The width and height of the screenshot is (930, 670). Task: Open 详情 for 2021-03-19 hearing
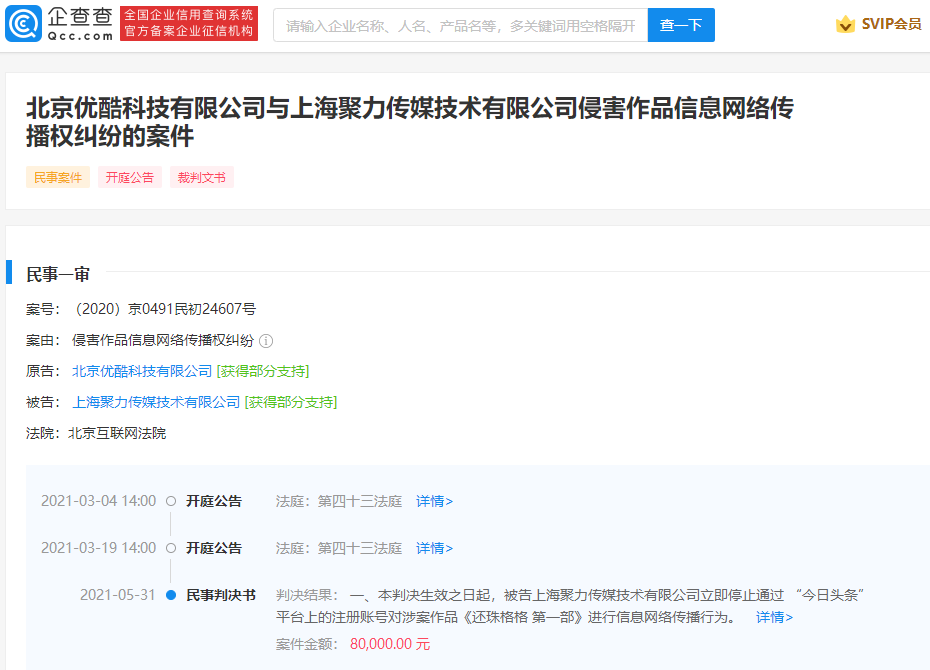pyautogui.click(x=434, y=548)
